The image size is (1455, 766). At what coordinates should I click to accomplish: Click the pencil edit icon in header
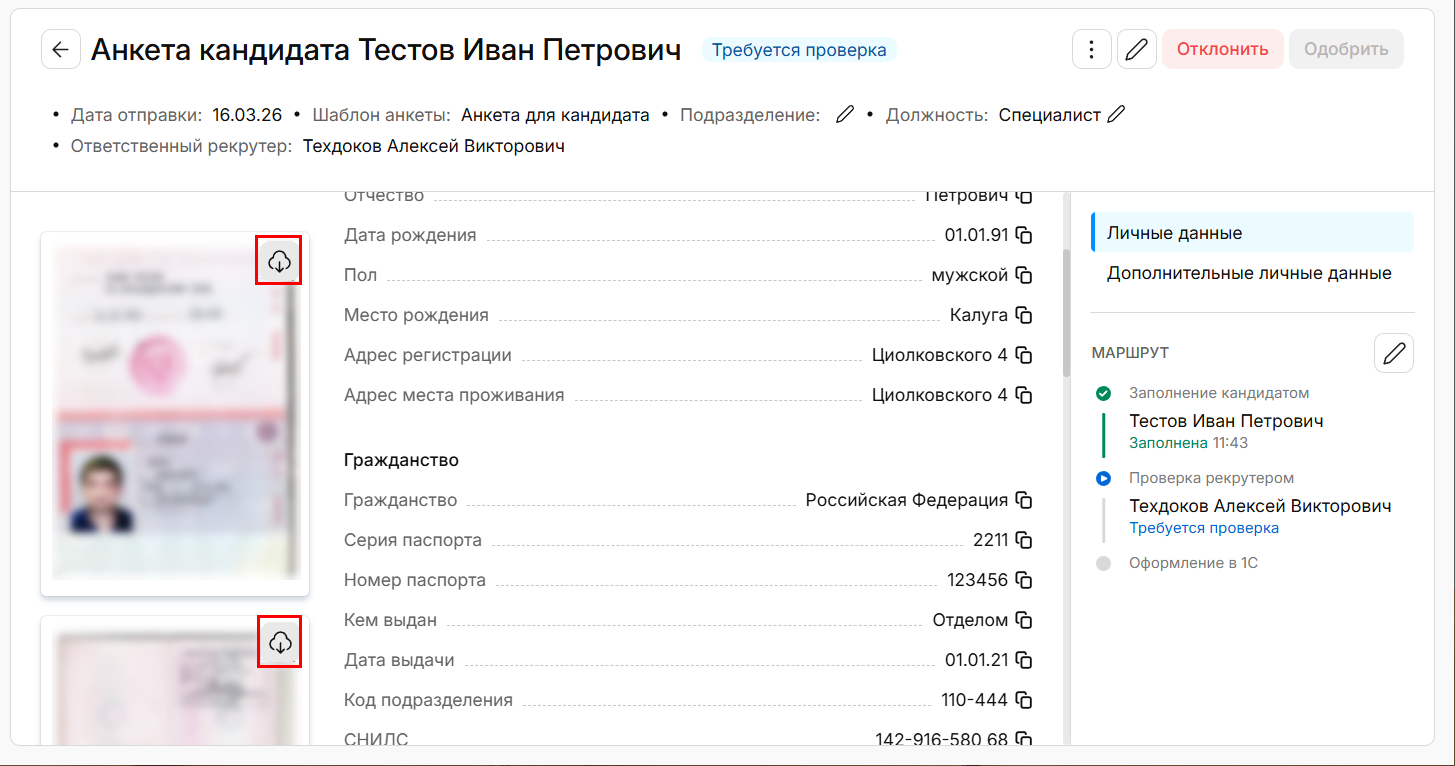coord(1136,49)
